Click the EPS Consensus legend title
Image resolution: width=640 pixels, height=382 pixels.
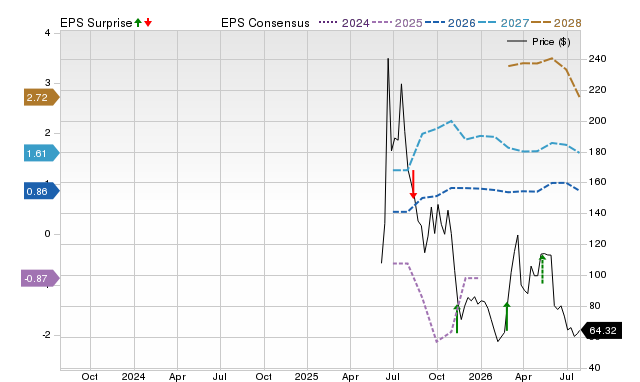(x=265, y=23)
